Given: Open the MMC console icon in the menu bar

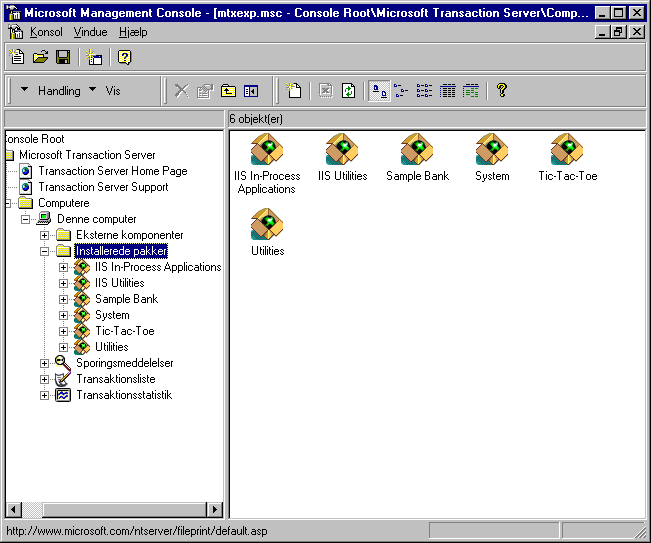Looking at the screenshot, I should tap(15, 32).
